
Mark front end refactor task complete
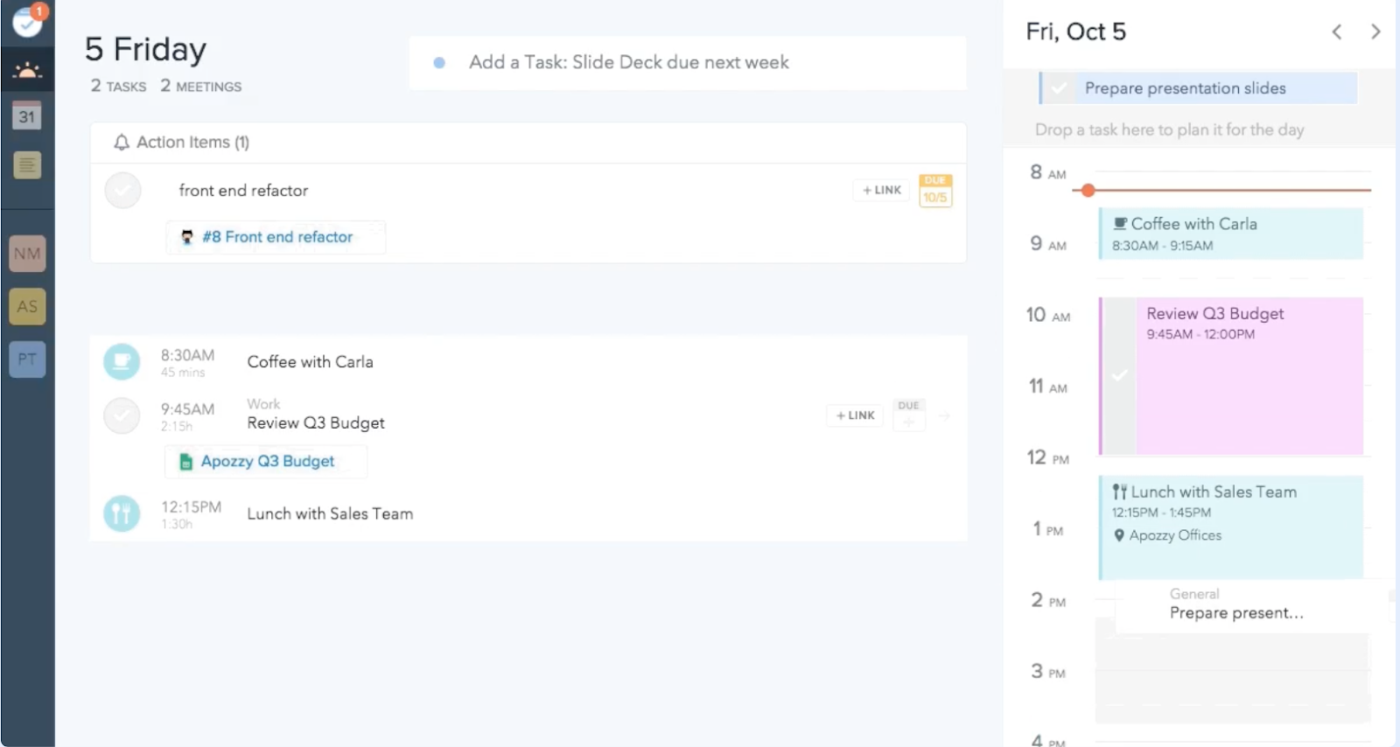(123, 190)
